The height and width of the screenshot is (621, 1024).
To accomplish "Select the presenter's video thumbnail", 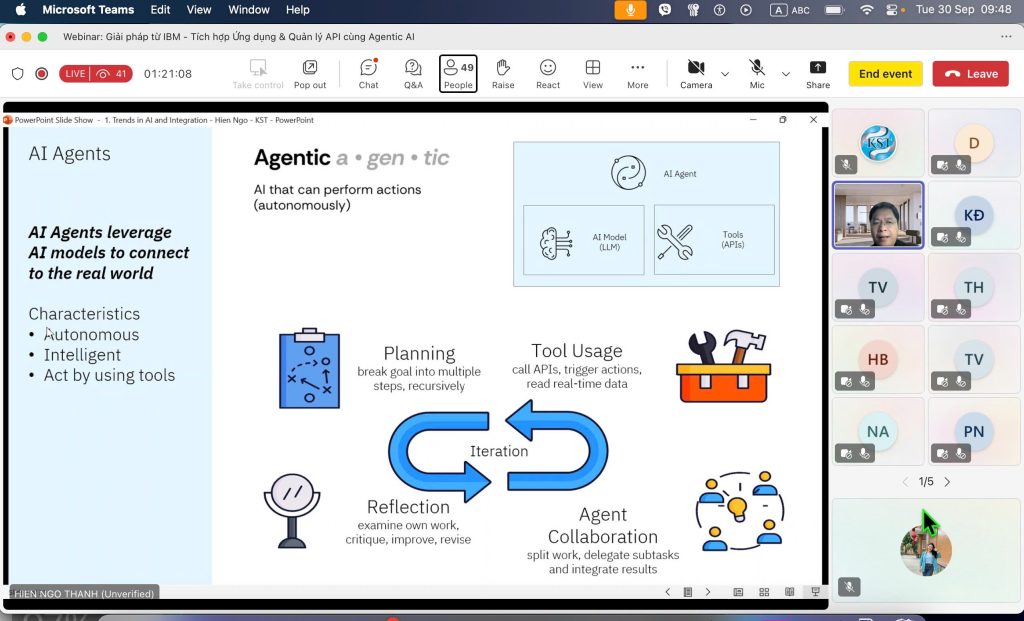I will pos(878,215).
